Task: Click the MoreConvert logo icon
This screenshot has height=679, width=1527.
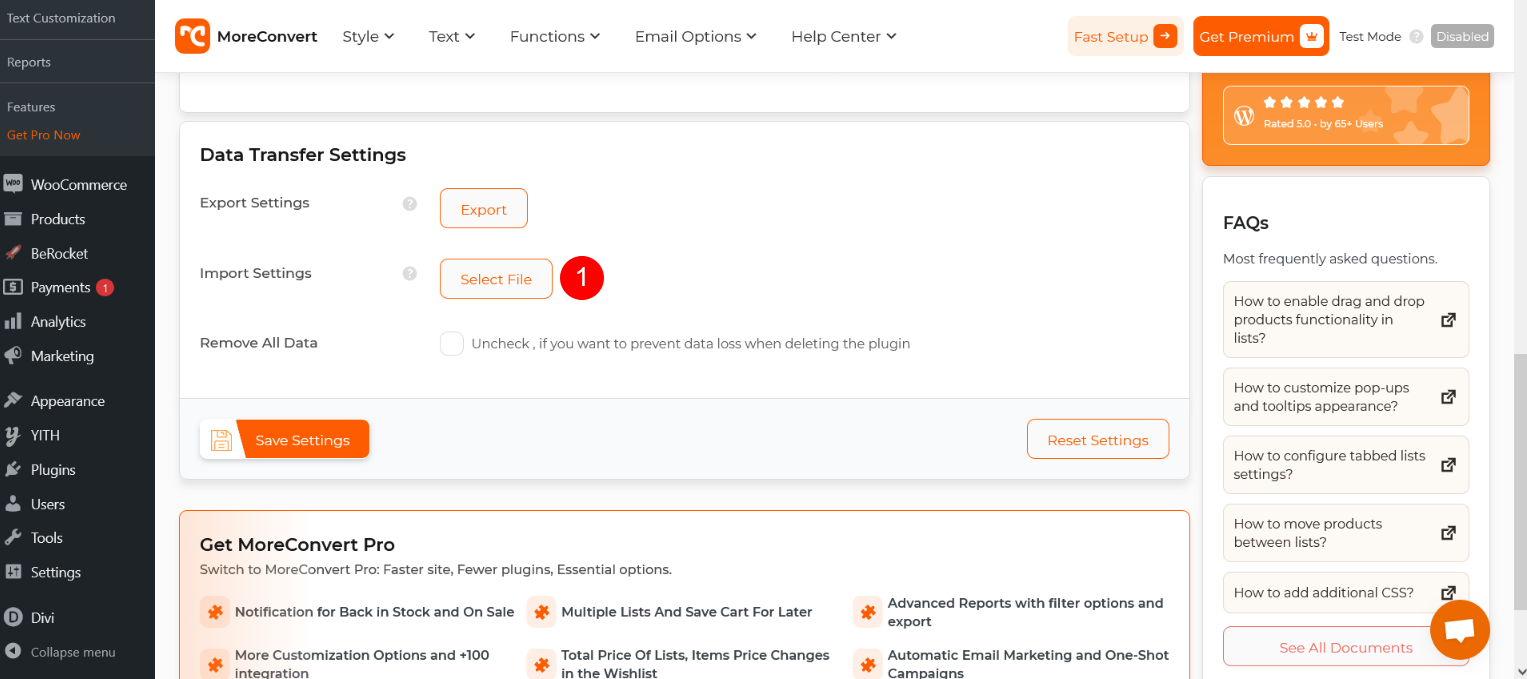Action: 192,36
